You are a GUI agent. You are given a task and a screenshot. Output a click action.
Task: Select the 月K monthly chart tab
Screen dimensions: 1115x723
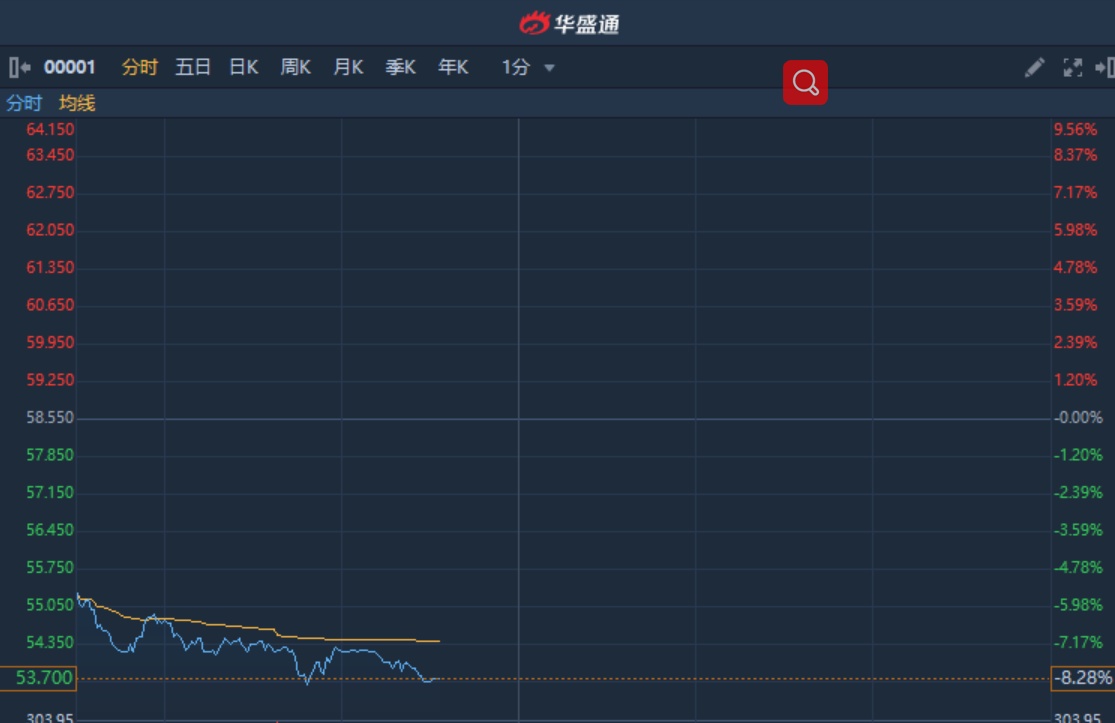coord(348,68)
